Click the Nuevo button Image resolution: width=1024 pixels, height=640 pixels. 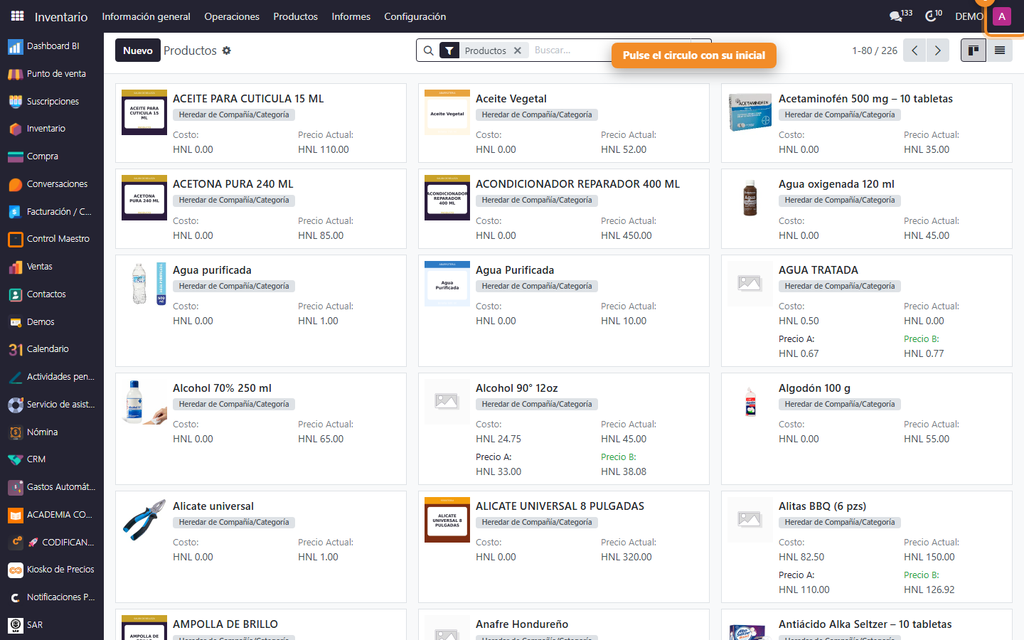[x=138, y=50]
